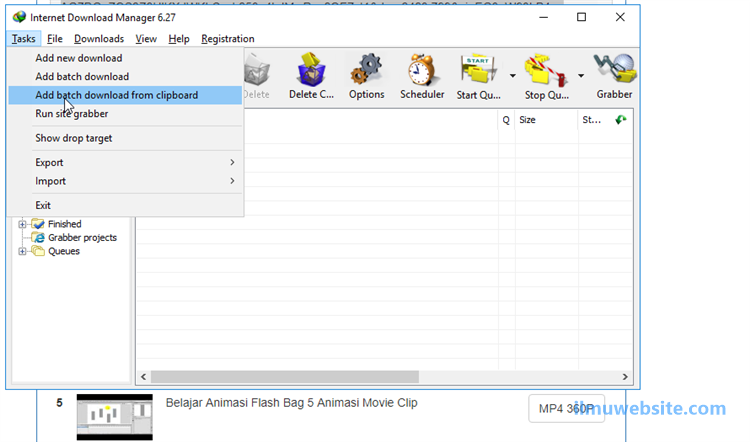Open the Start Queue dropdown arrow

tap(512, 76)
